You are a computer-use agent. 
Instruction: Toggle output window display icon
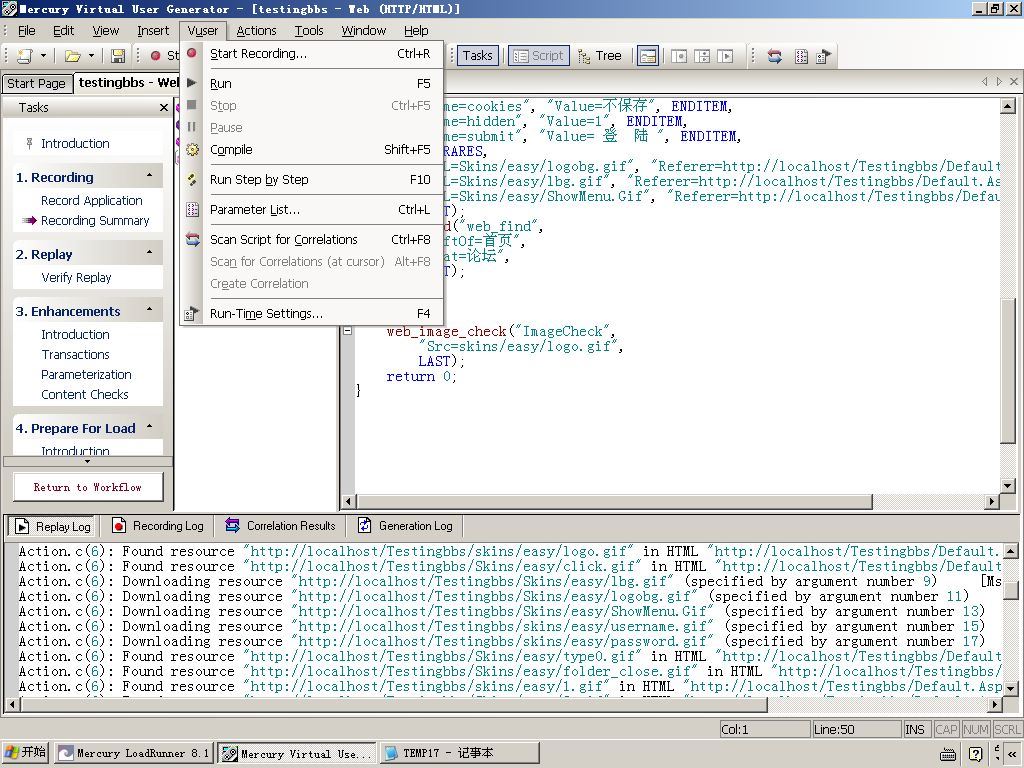[648, 56]
